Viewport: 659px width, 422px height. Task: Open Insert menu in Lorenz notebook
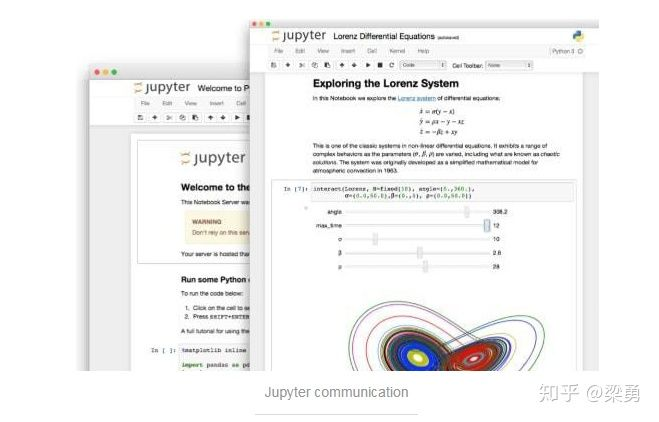(x=348, y=51)
